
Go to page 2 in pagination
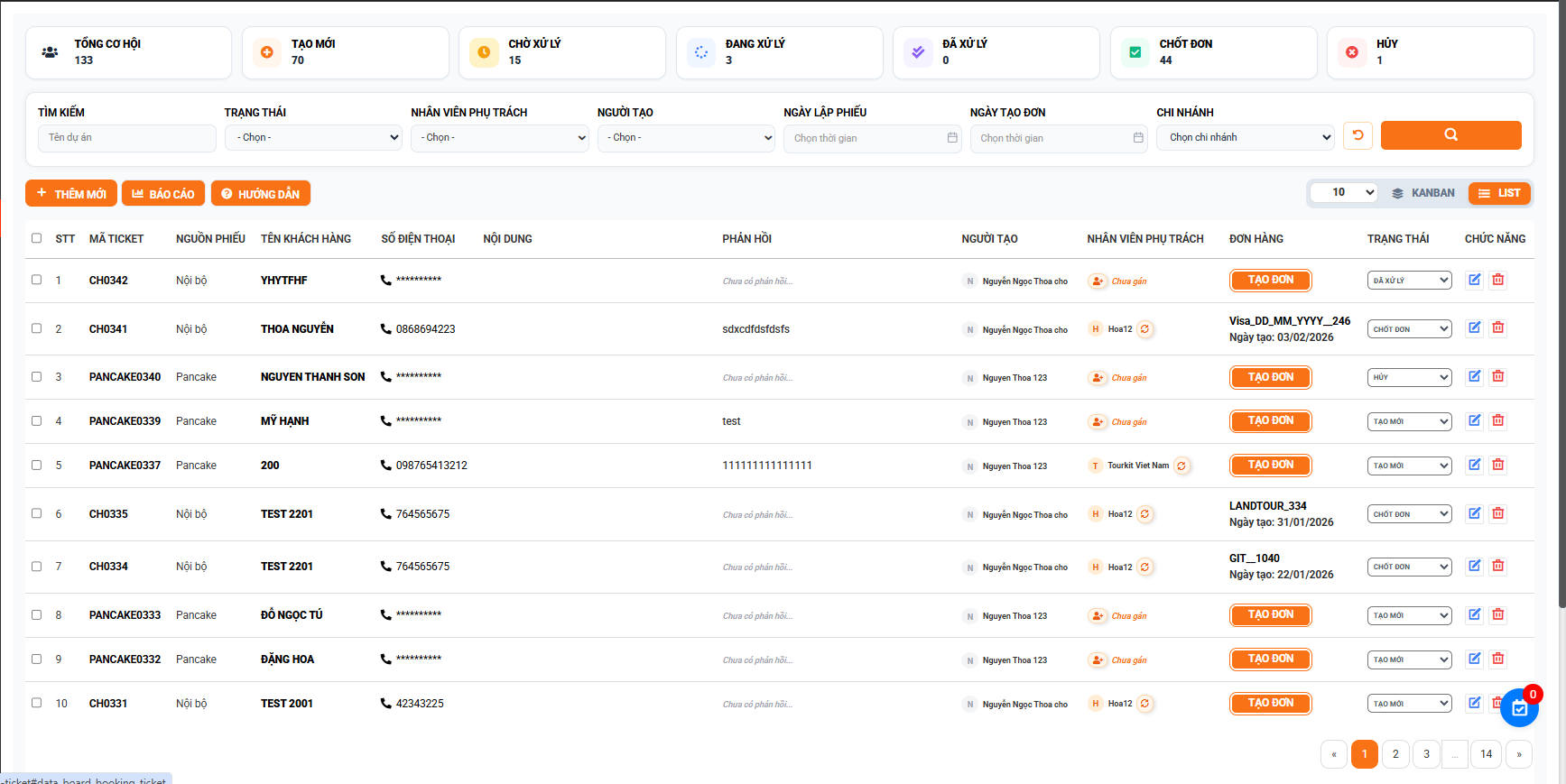tap(1395, 754)
